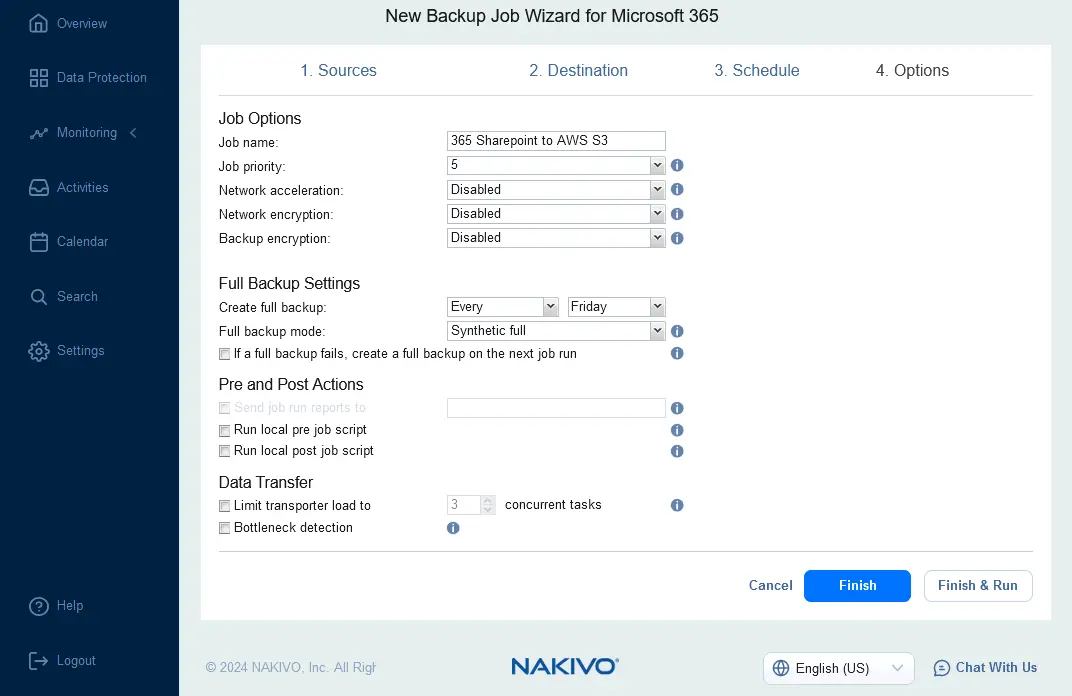The width and height of the screenshot is (1072, 696).
Task: Click the Logout arrow icon
Action: [x=38, y=660]
